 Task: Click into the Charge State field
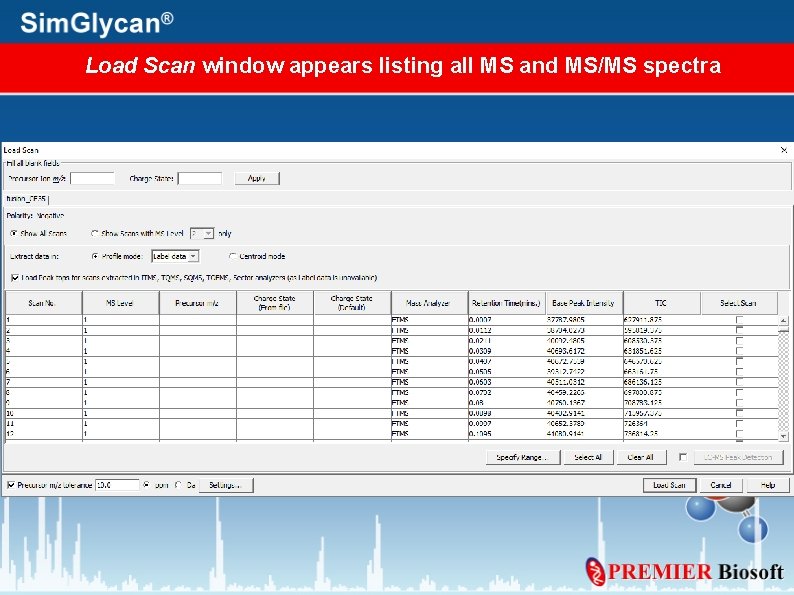200,178
